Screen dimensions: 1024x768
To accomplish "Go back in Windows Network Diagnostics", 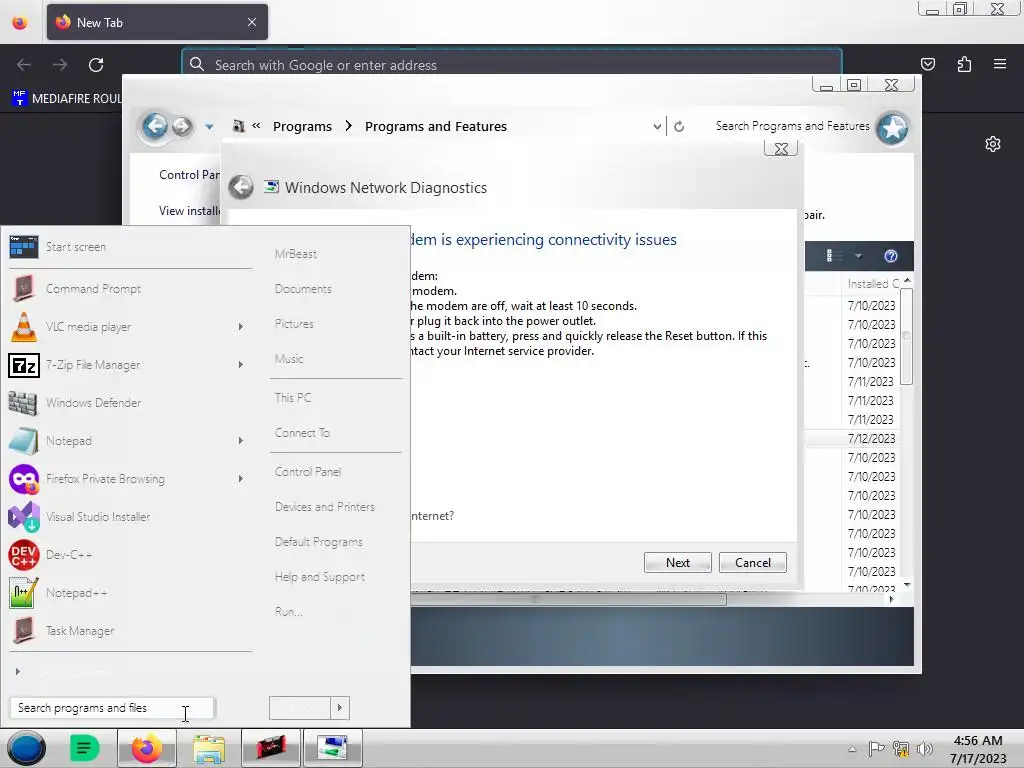I will 241,187.
